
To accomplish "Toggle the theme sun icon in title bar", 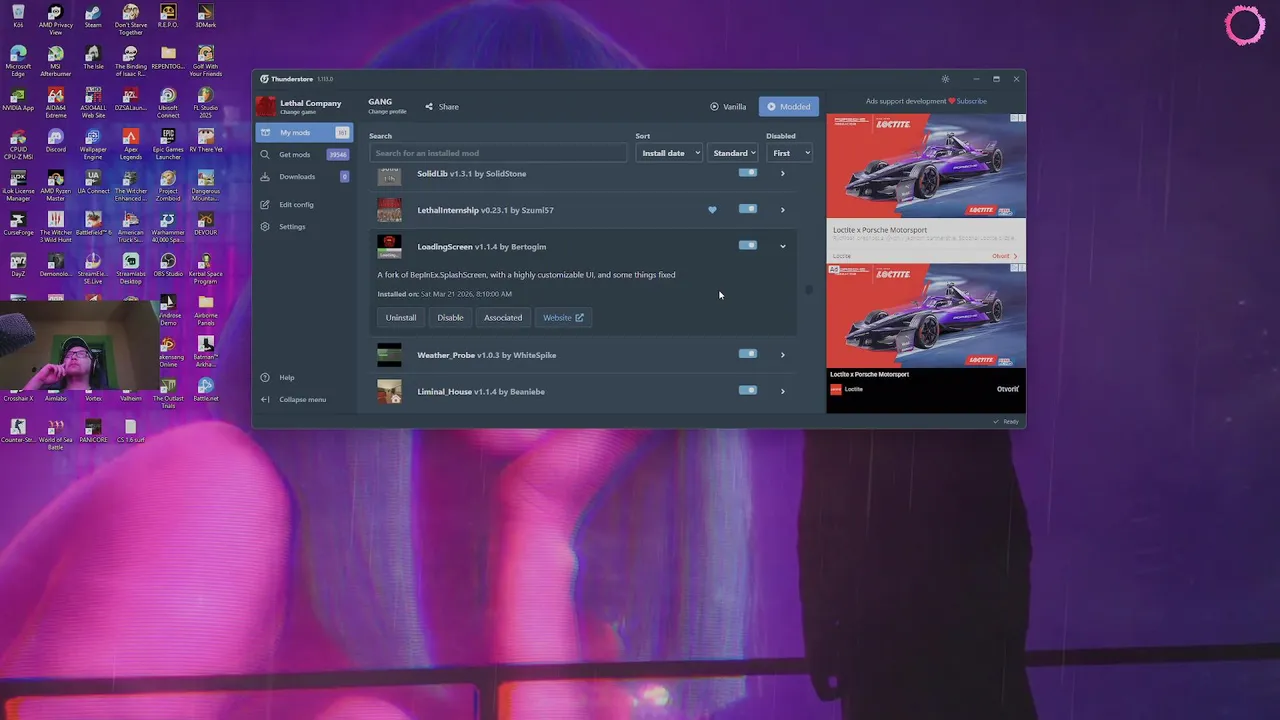I will [945, 79].
